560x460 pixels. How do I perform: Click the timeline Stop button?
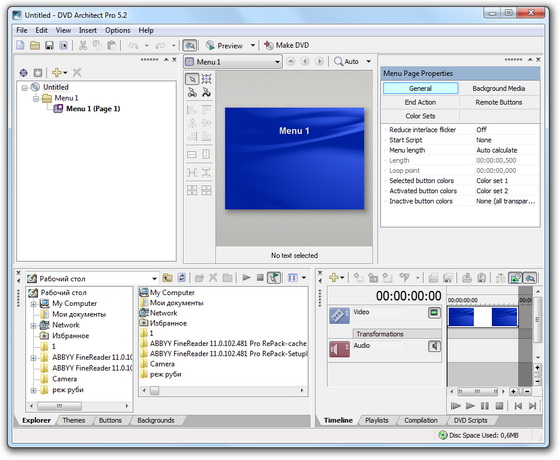pyautogui.click(x=499, y=406)
